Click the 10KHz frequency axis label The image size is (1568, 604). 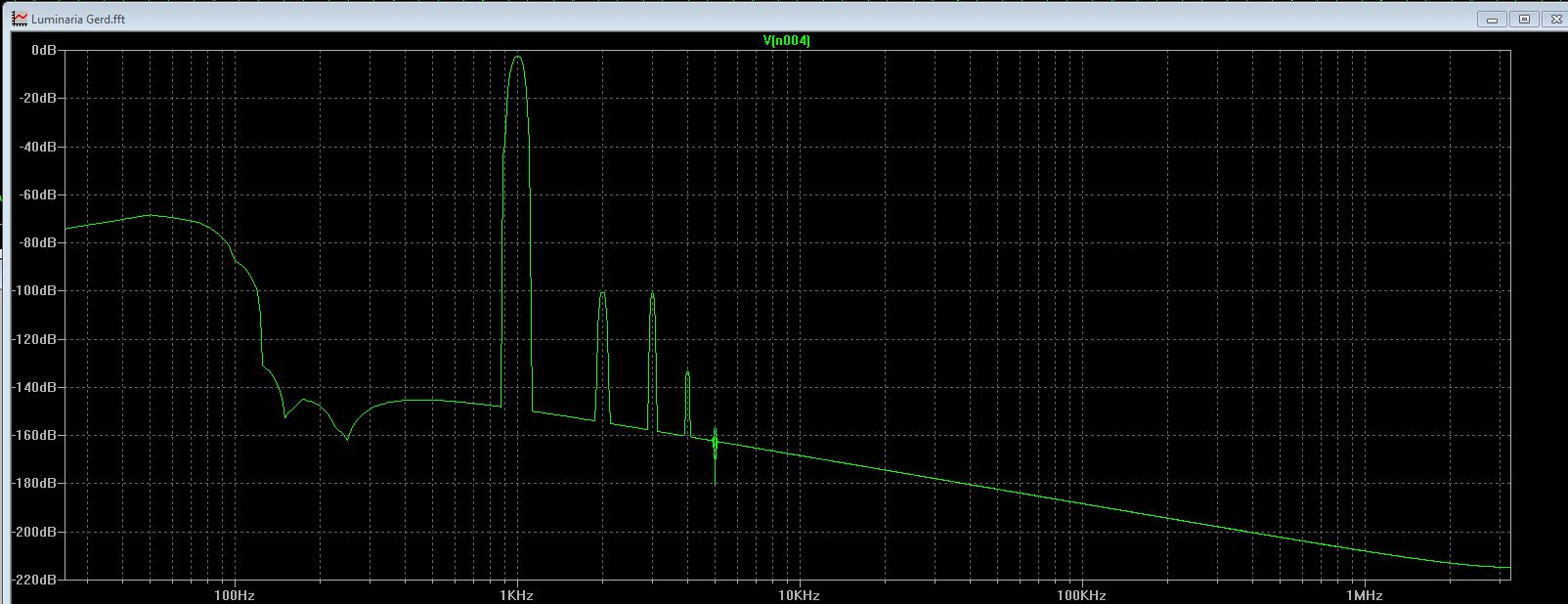click(x=799, y=595)
